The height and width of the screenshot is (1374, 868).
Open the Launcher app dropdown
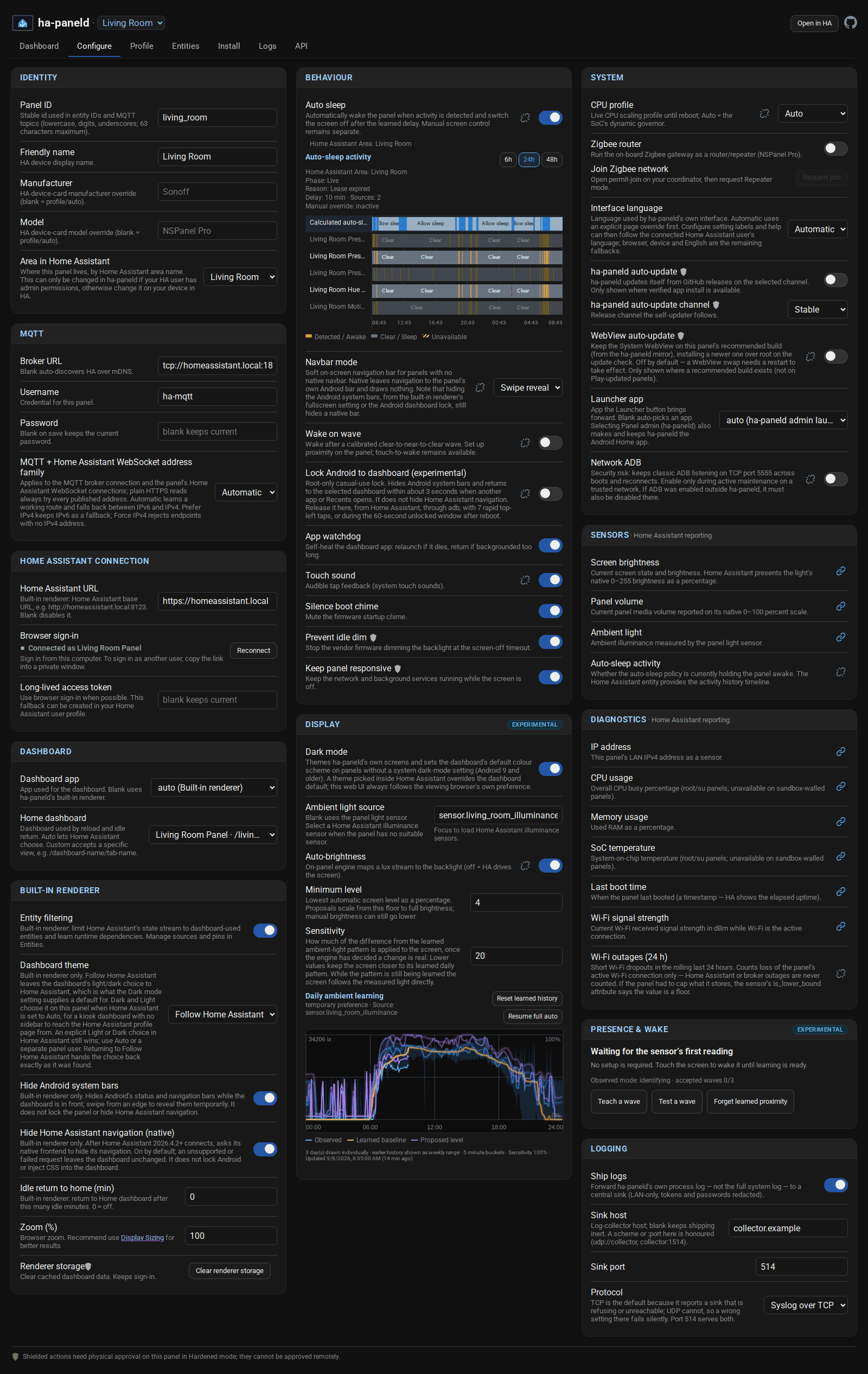pos(783,421)
